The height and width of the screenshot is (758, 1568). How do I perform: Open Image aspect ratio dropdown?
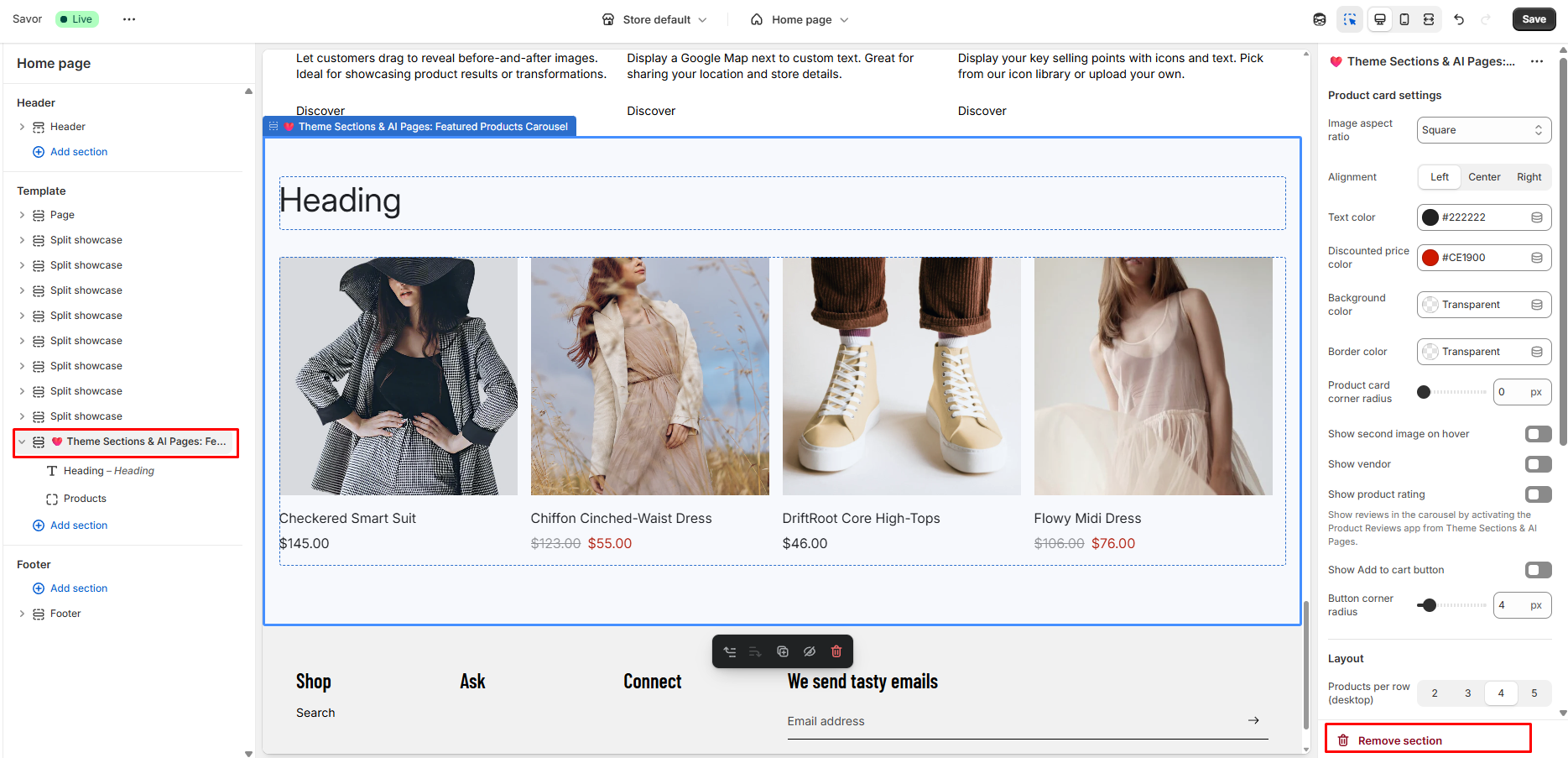pyautogui.click(x=1484, y=130)
